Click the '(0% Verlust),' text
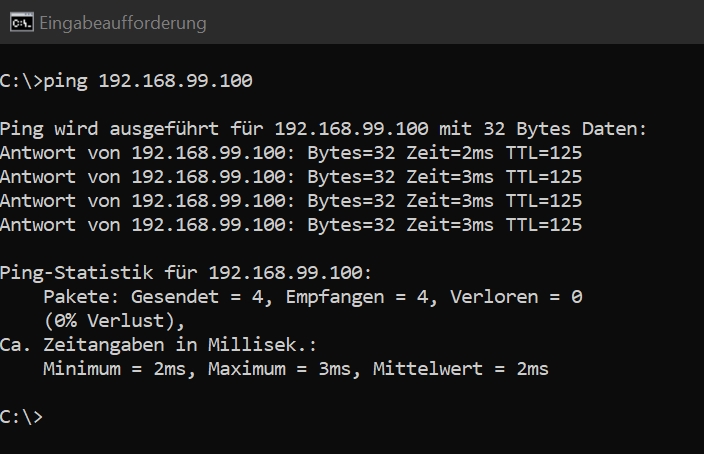704x454 pixels. [x=114, y=321]
